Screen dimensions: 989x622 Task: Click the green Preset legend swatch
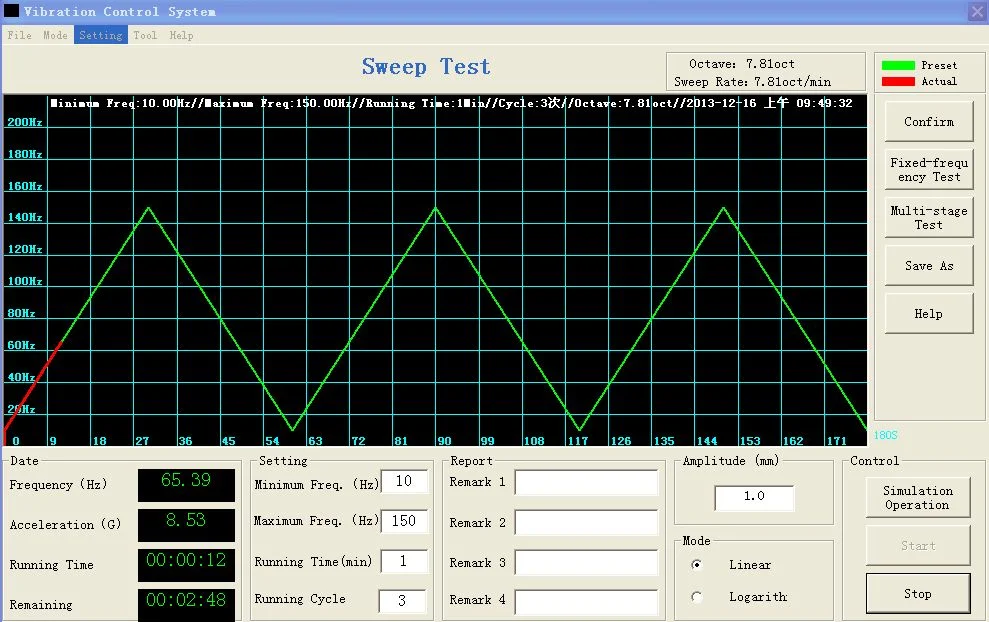898,66
